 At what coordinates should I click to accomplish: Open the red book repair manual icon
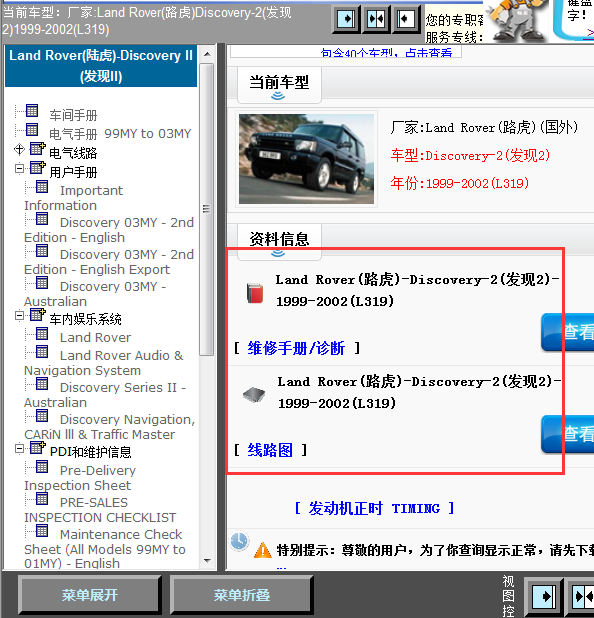point(255,293)
